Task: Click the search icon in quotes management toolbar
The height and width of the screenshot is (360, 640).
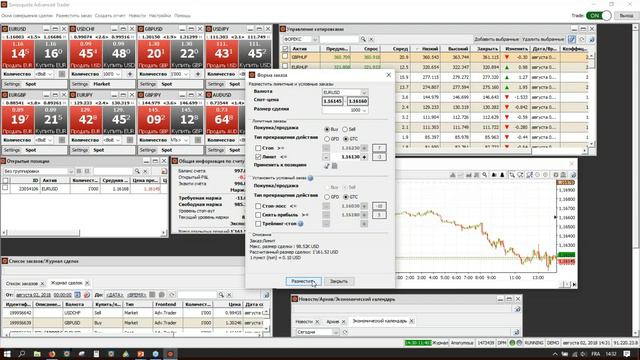Action: pos(363,39)
